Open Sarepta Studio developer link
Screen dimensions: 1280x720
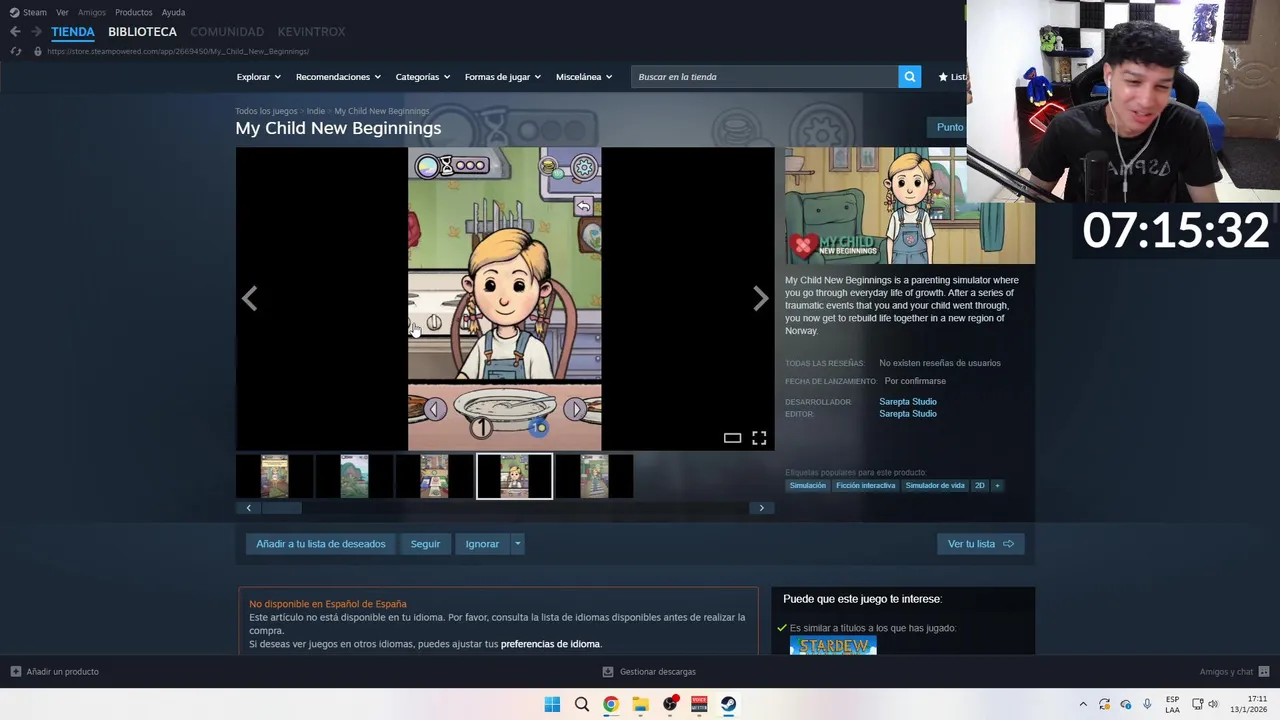(908, 402)
